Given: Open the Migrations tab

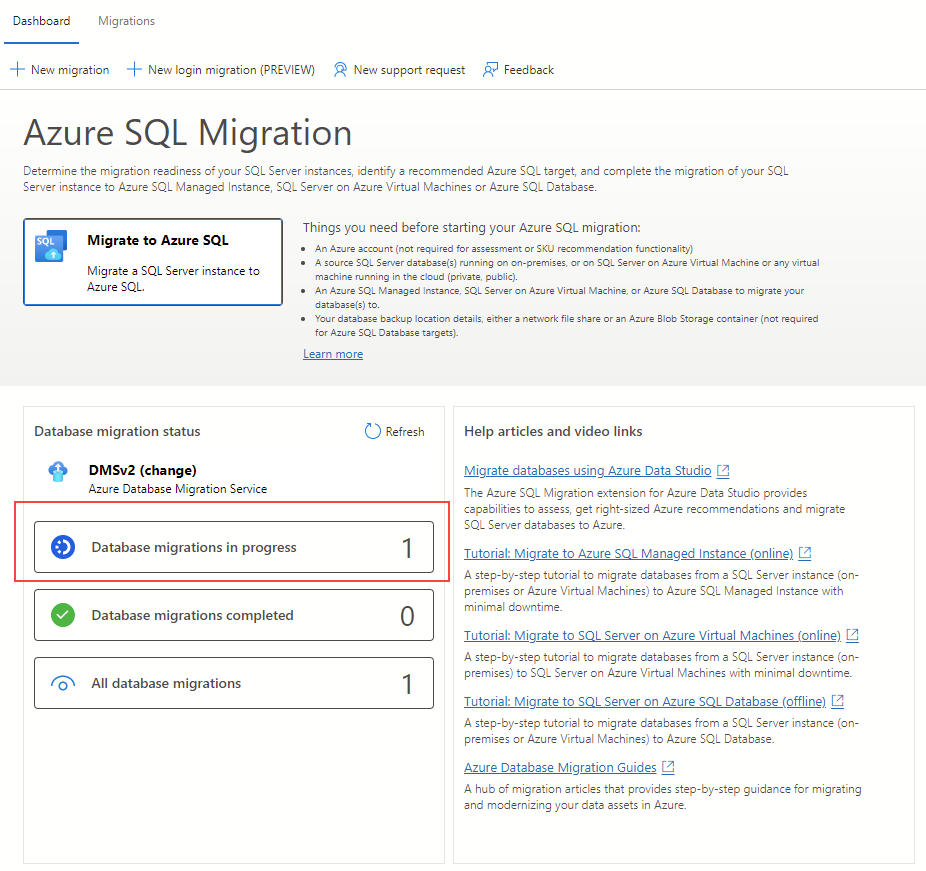Looking at the screenshot, I should click(x=126, y=21).
